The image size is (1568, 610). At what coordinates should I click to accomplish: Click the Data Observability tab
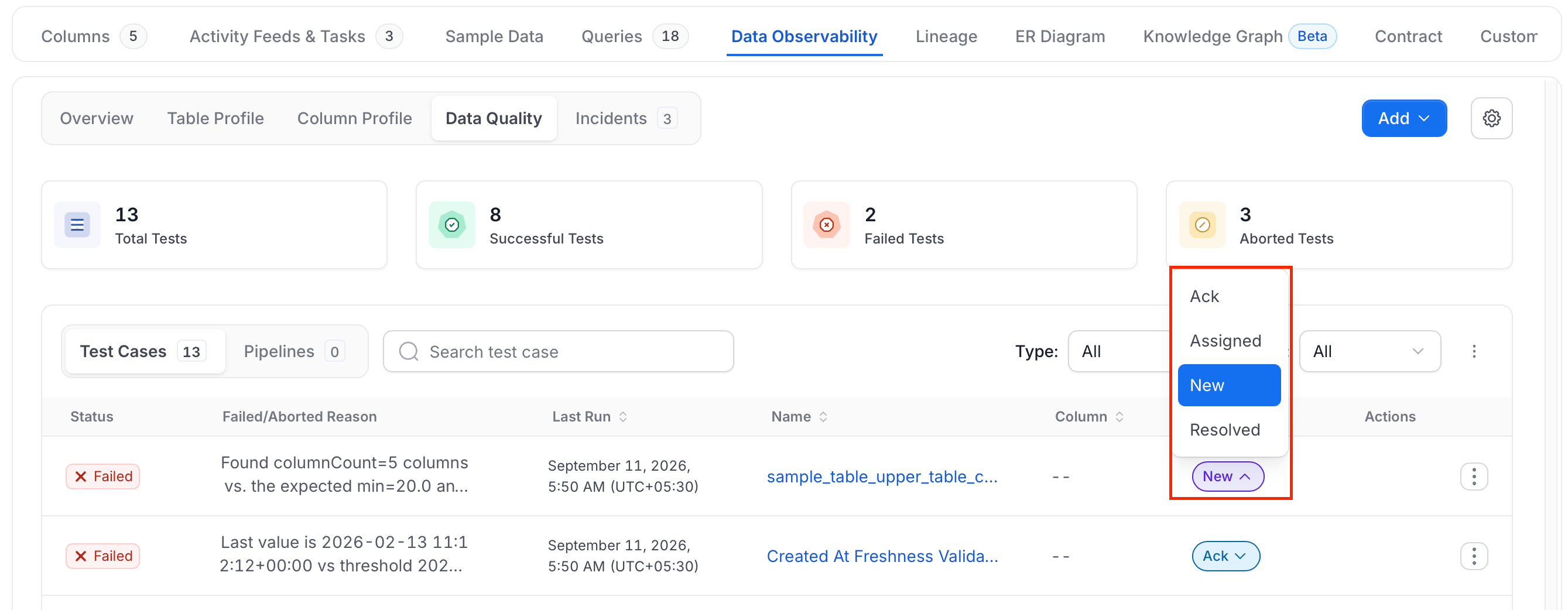click(x=803, y=36)
